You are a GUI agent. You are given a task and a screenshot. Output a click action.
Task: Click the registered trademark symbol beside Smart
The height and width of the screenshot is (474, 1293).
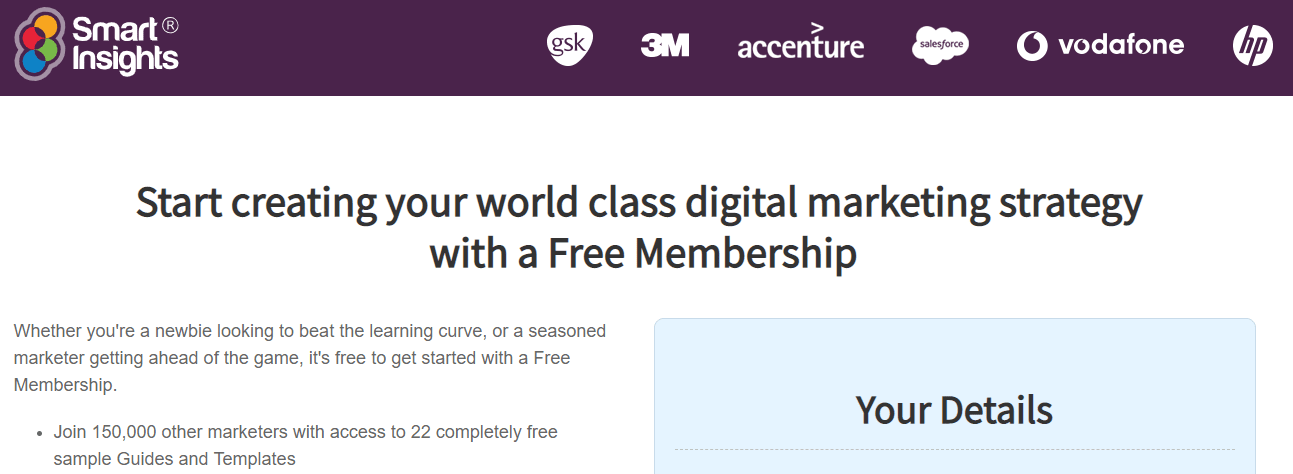(169, 26)
